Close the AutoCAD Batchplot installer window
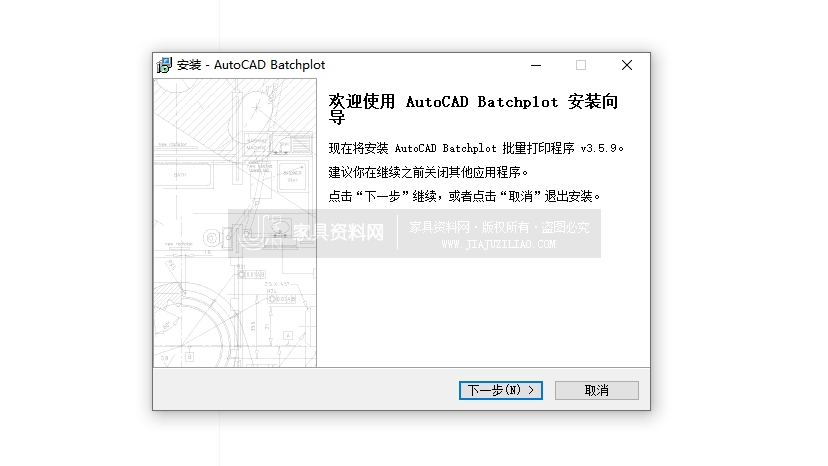This screenshot has height=466, width=828. coord(627,65)
